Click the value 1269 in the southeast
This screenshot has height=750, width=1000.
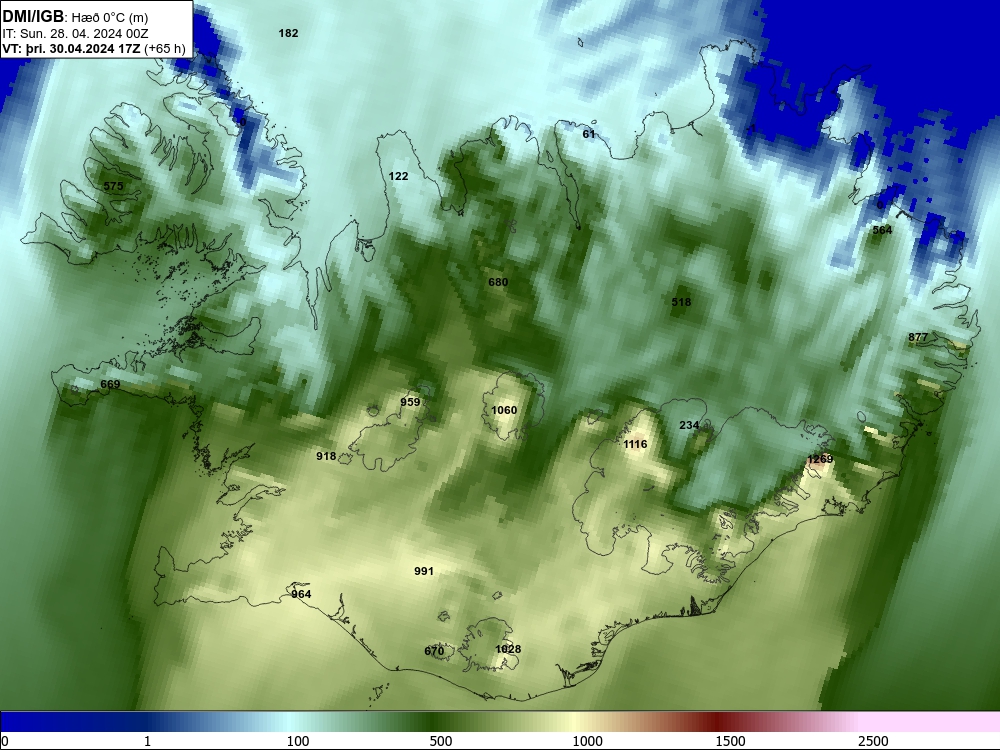[x=820, y=459]
